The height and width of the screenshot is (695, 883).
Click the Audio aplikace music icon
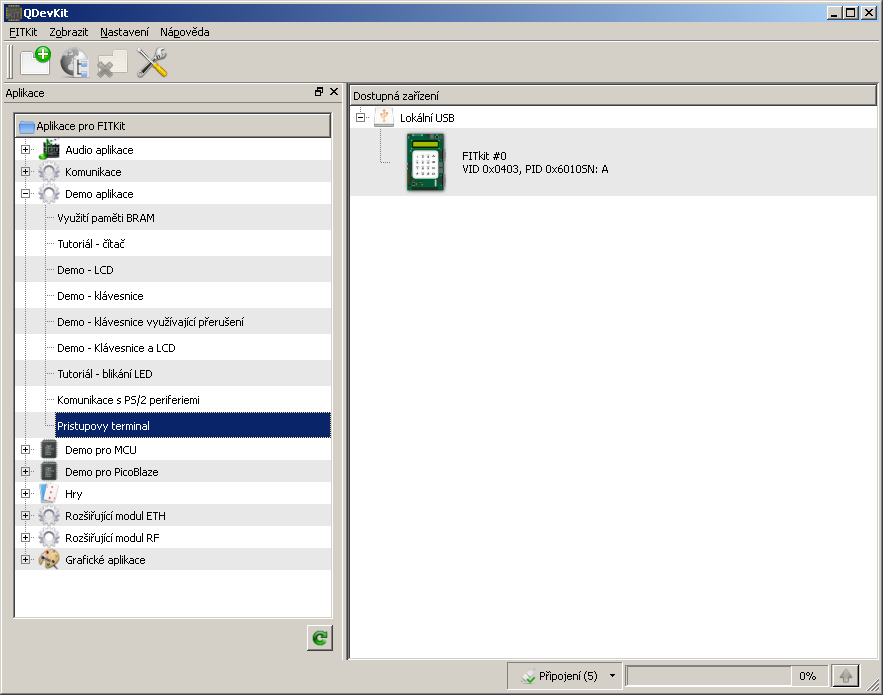[49, 150]
